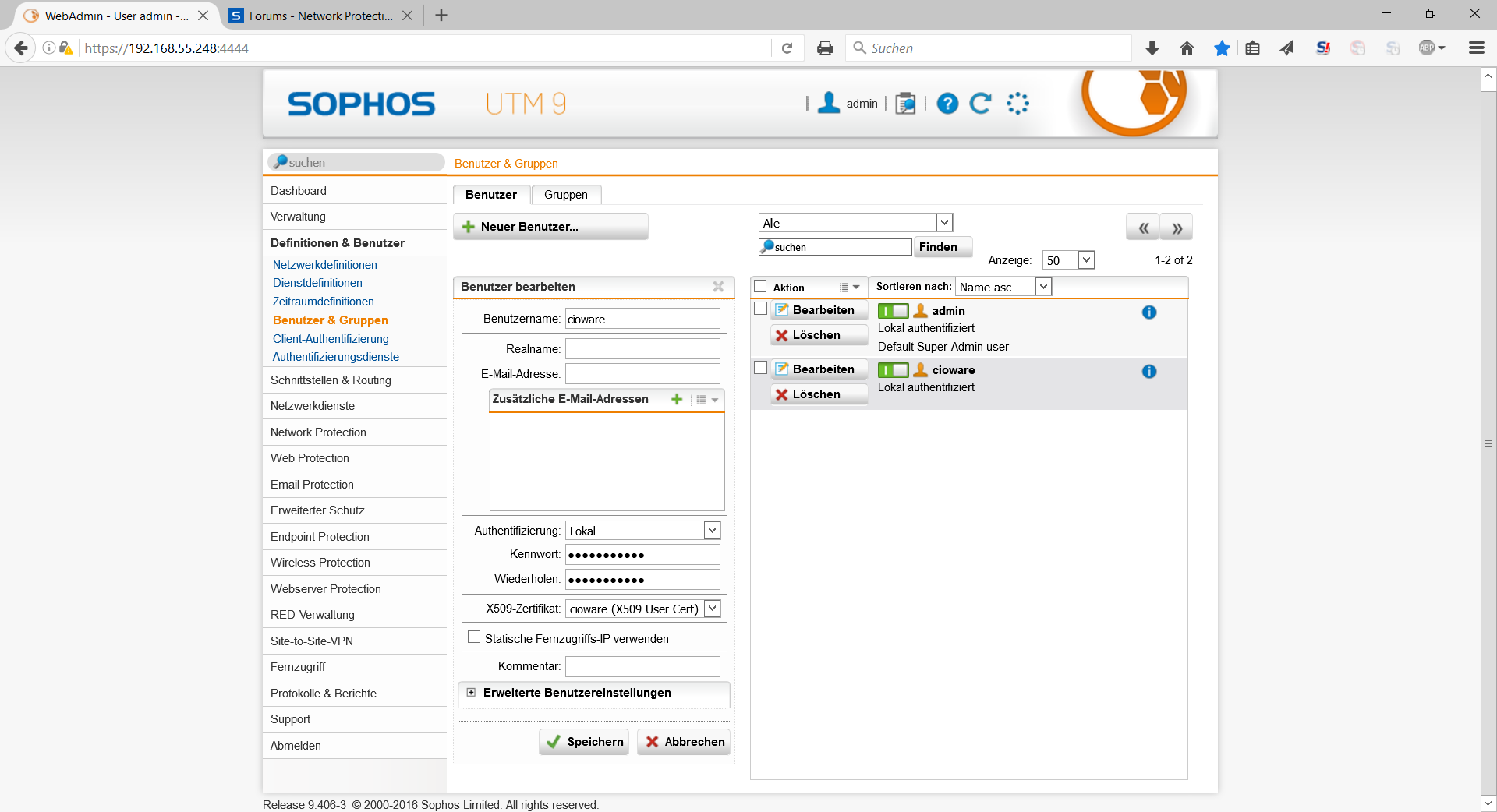Click the dotted spinner icon in header
The height and width of the screenshot is (812, 1497).
1017,104
